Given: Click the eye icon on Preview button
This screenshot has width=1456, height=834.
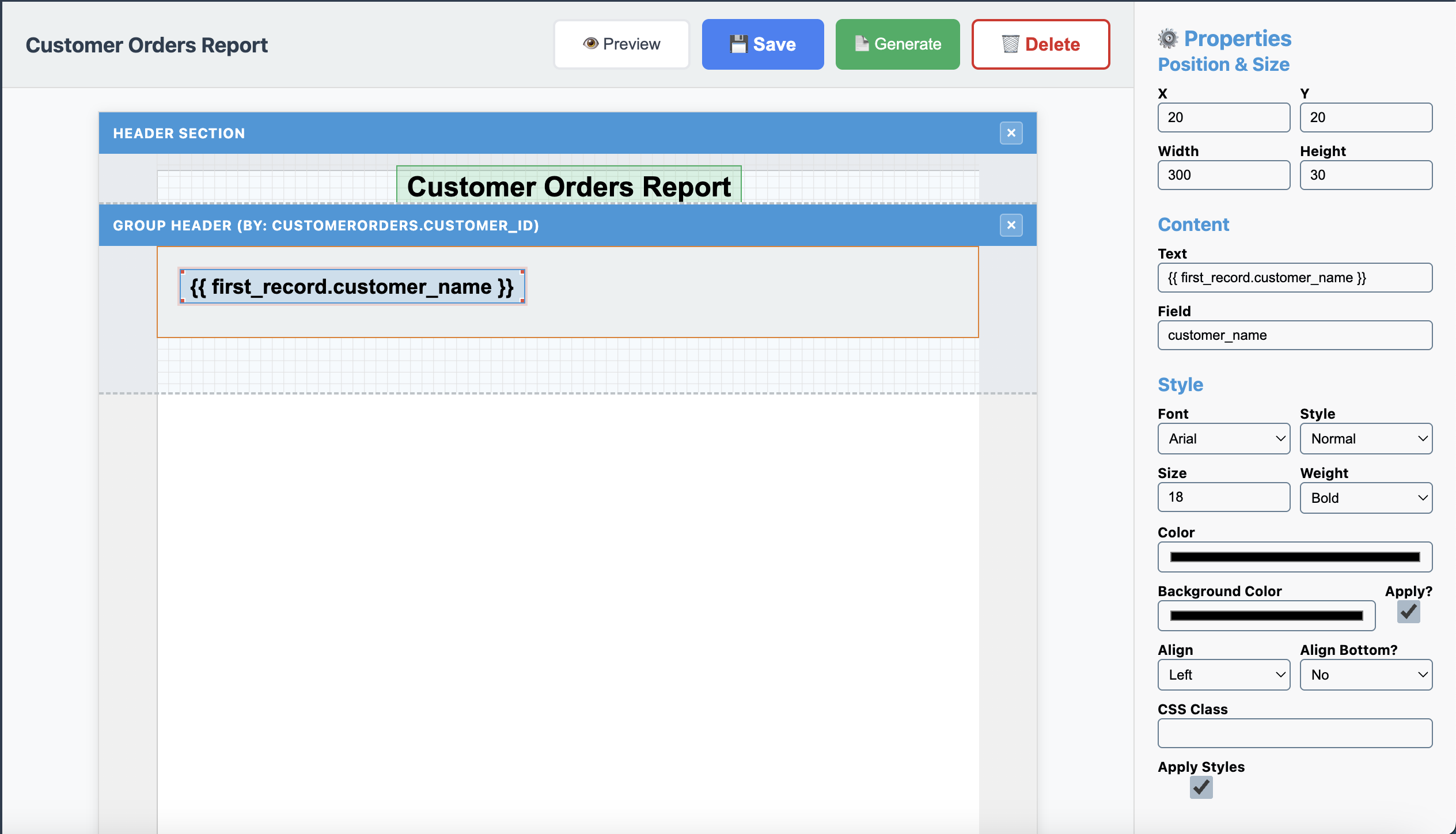Looking at the screenshot, I should point(590,43).
